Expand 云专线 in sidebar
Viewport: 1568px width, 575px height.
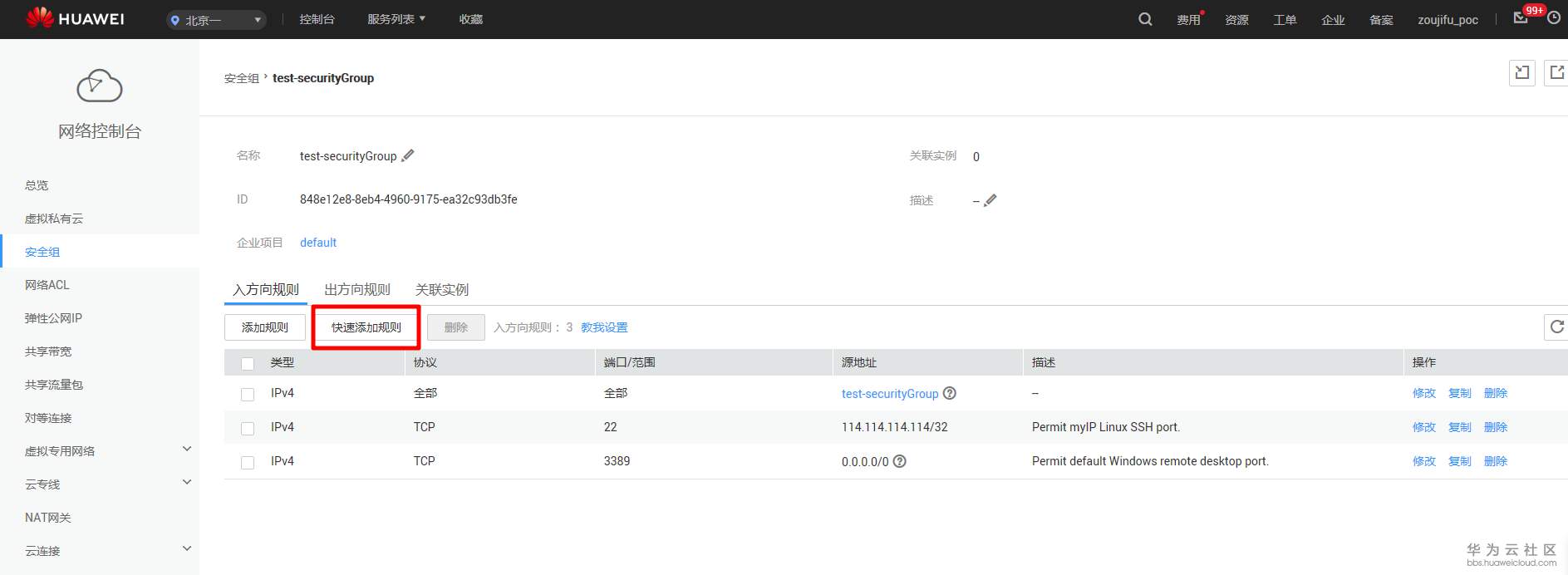point(187,482)
